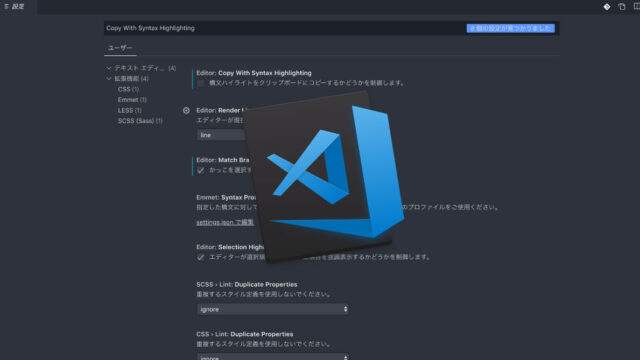Toggle the Match Brackets checkbox

[x=200, y=170]
